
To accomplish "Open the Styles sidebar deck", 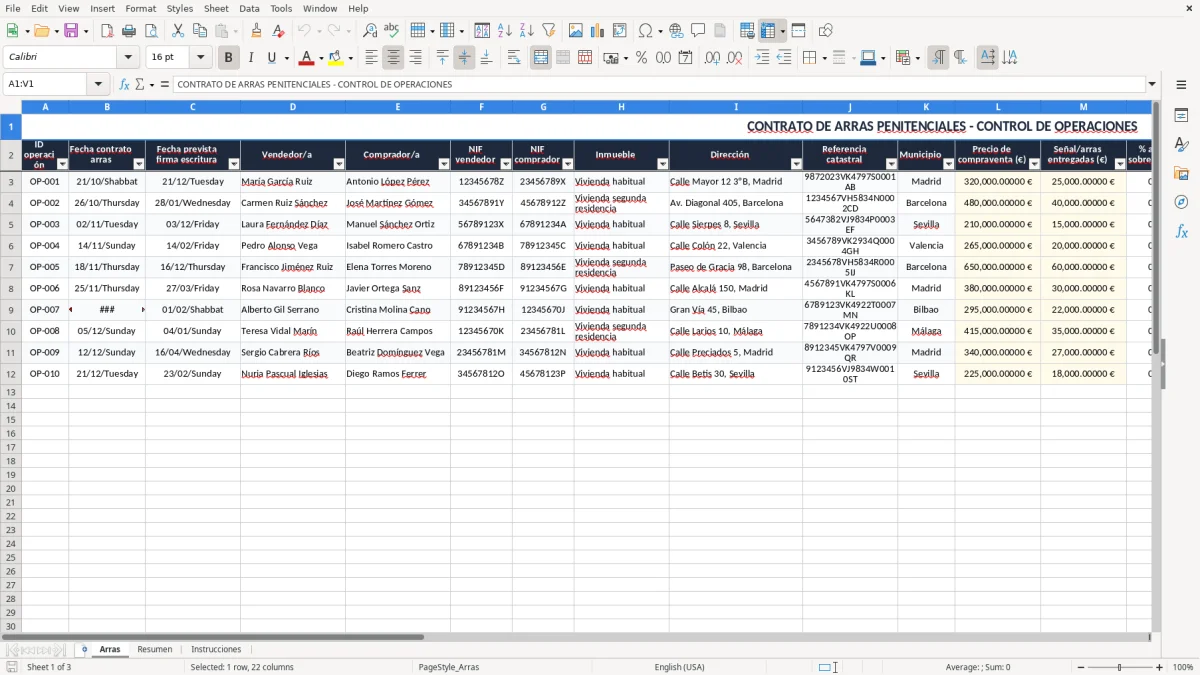I will [x=1181, y=145].
